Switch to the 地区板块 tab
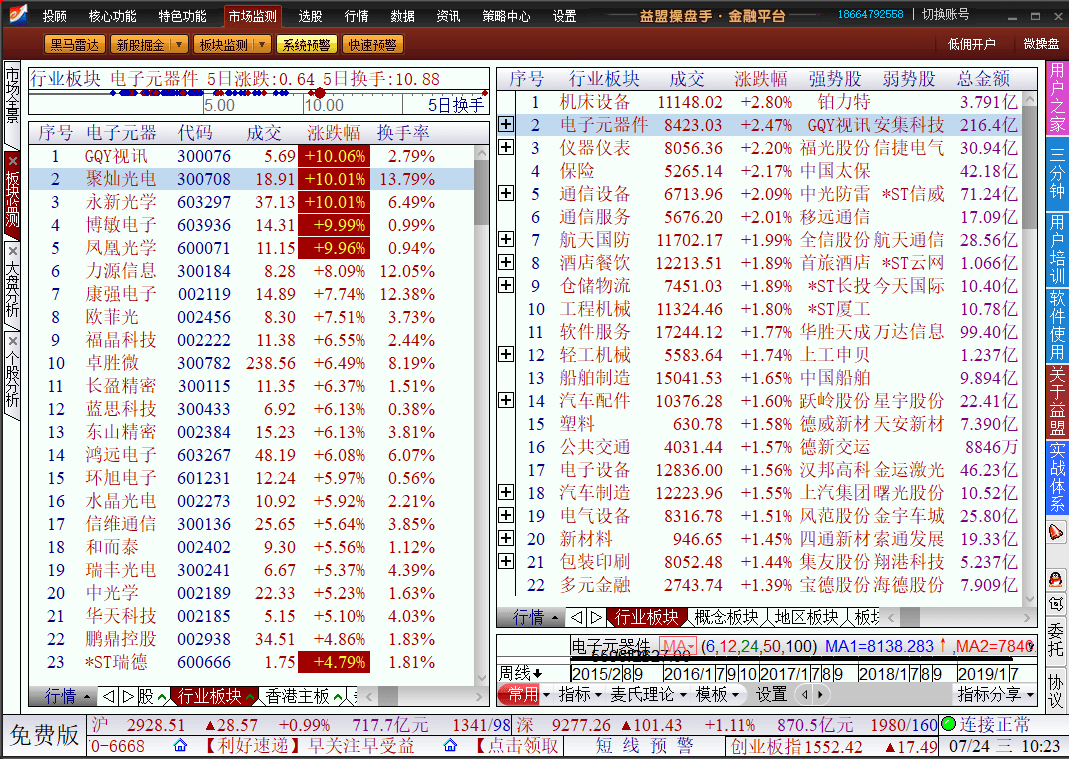Viewport: 1069px width, 759px height. tap(807, 617)
